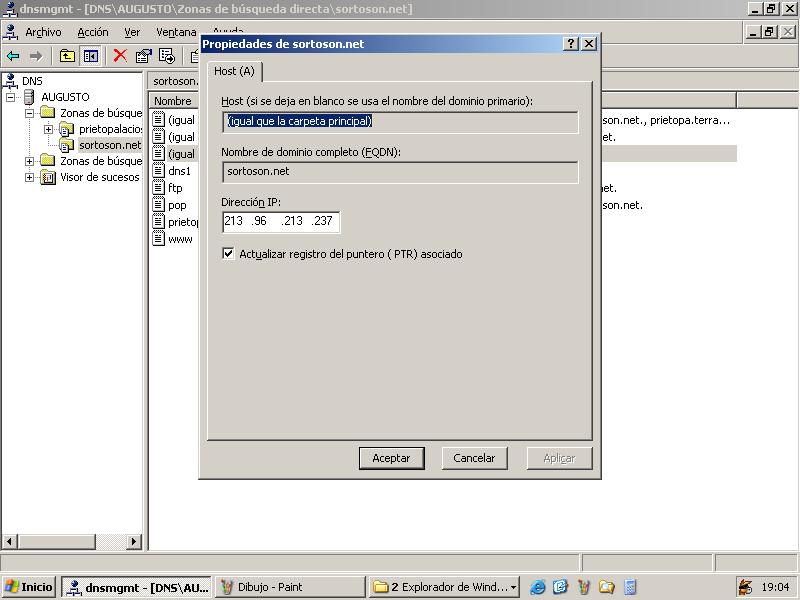Click the pop record icon
Image resolution: width=800 pixels, height=600 pixels.
pos(159,205)
